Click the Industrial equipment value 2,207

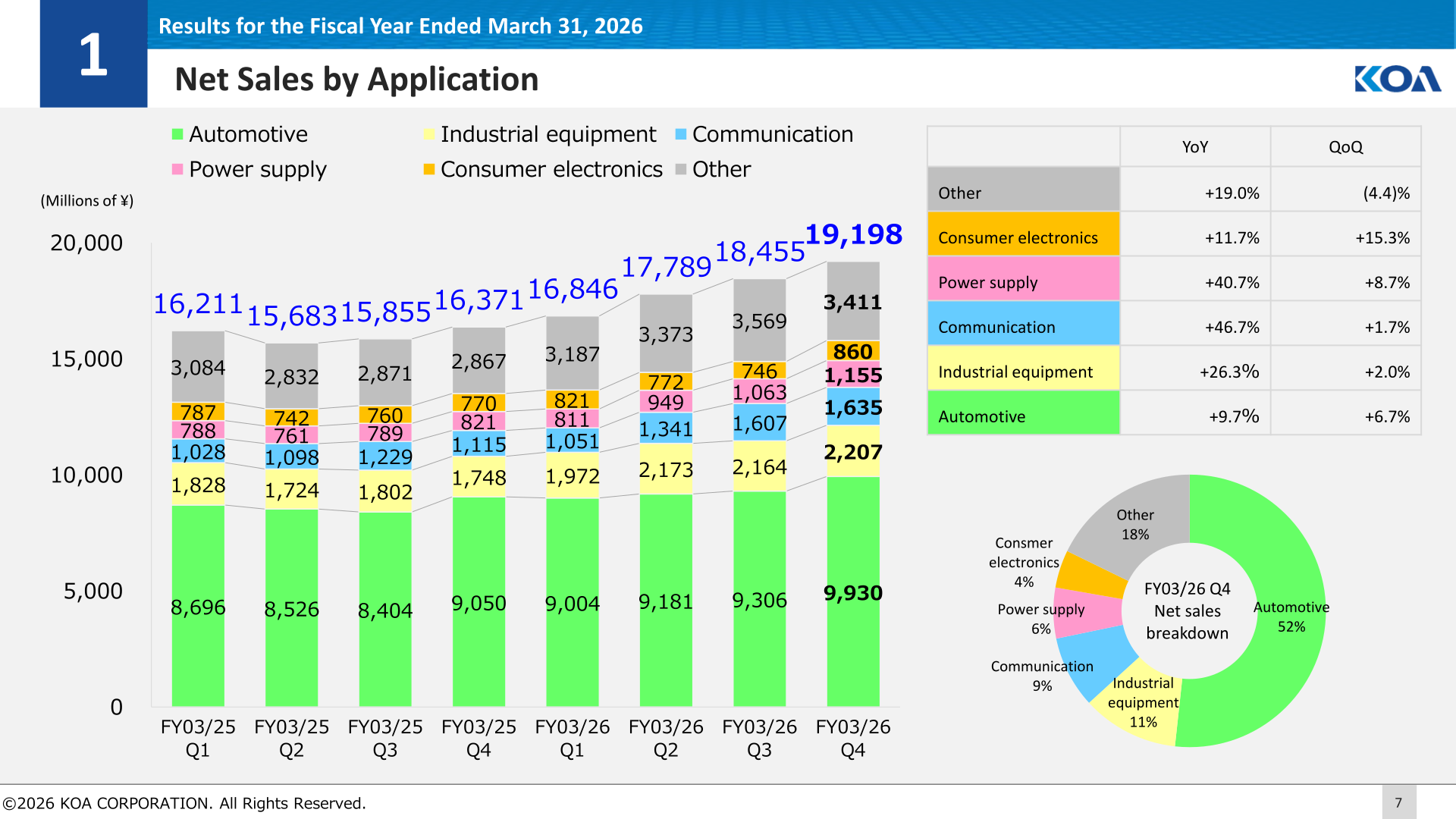[x=853, y=452]
